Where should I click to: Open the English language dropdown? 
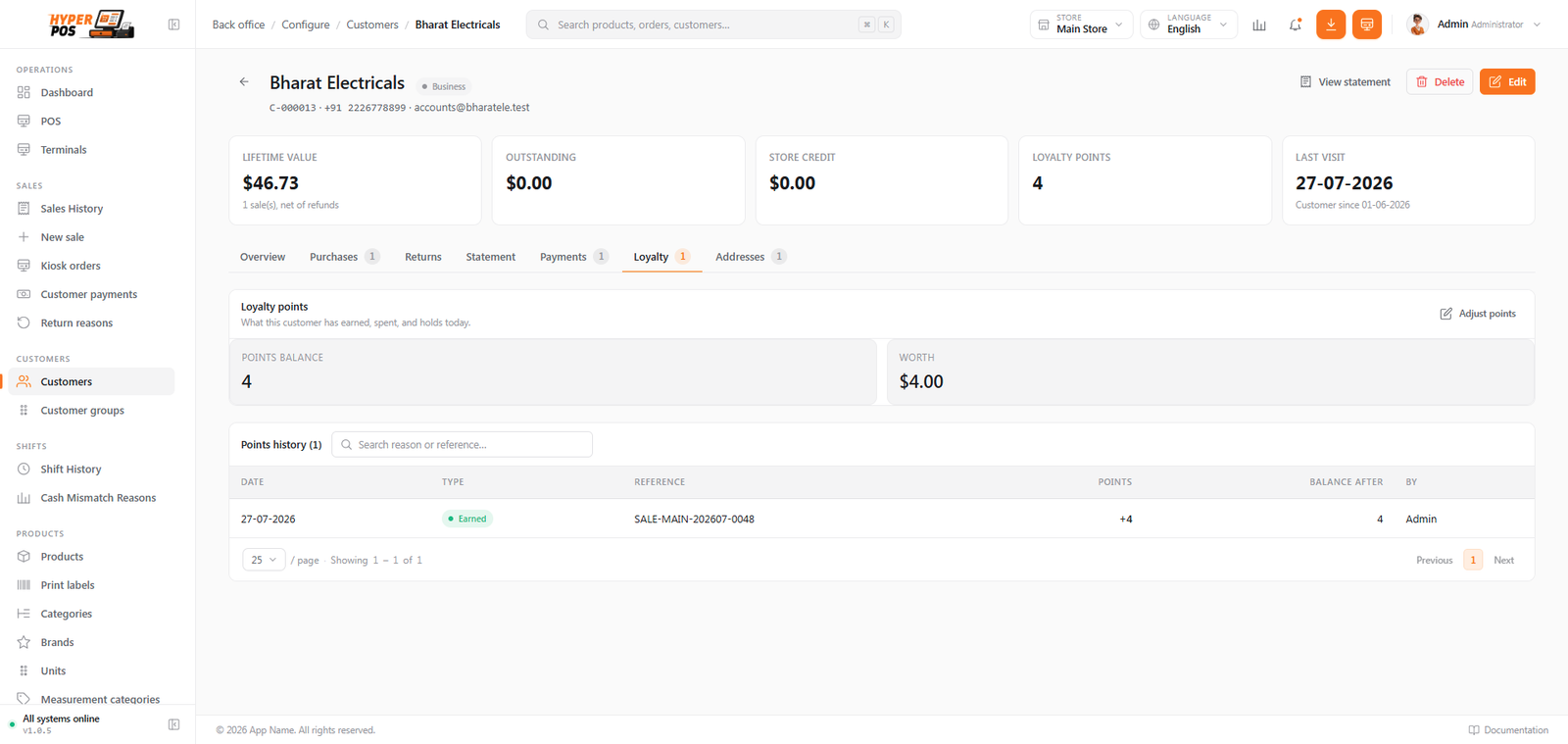pyautogui.click(x=1189, y=25)
